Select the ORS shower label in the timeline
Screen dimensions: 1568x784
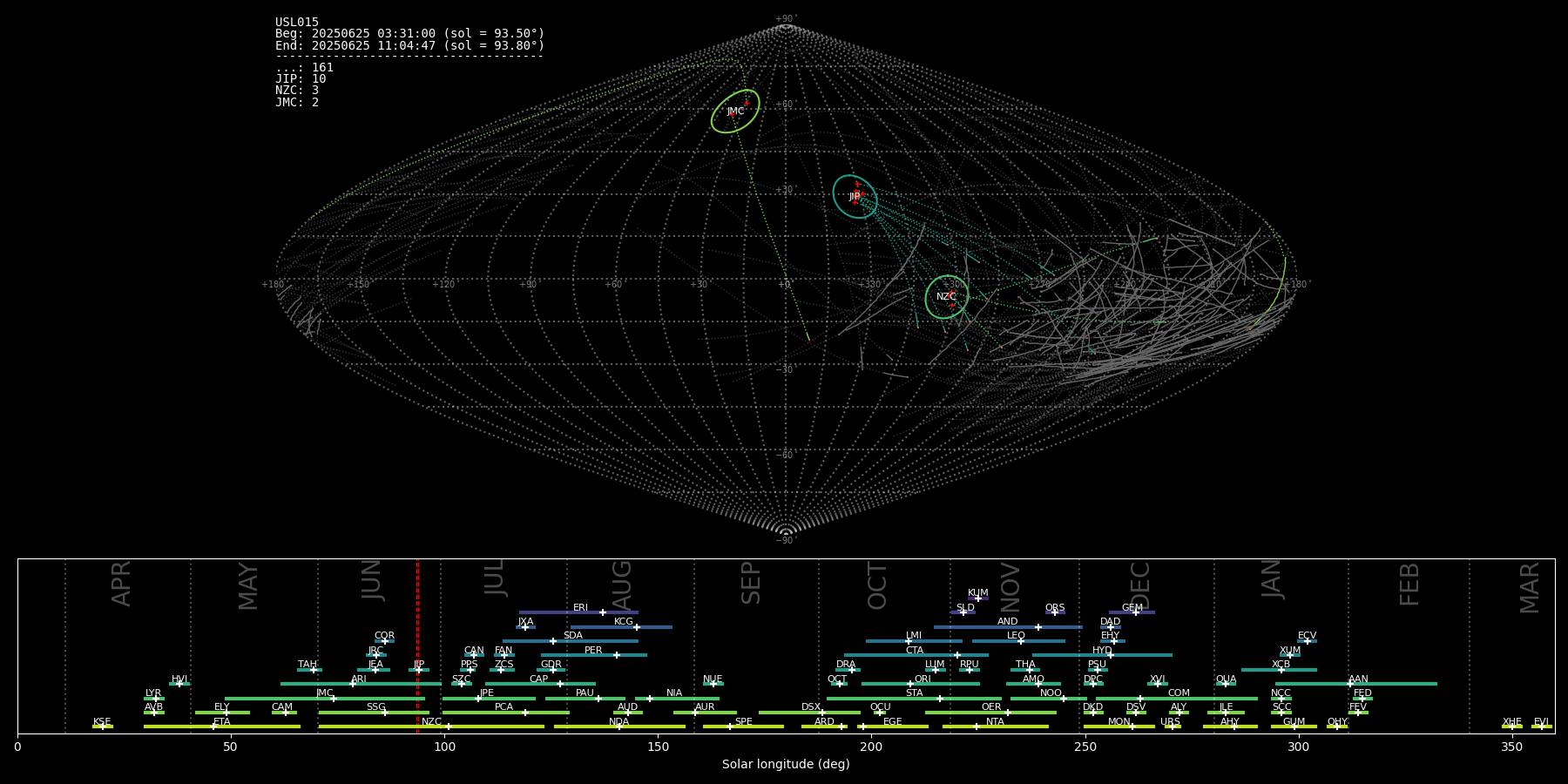coord(1055,608)
